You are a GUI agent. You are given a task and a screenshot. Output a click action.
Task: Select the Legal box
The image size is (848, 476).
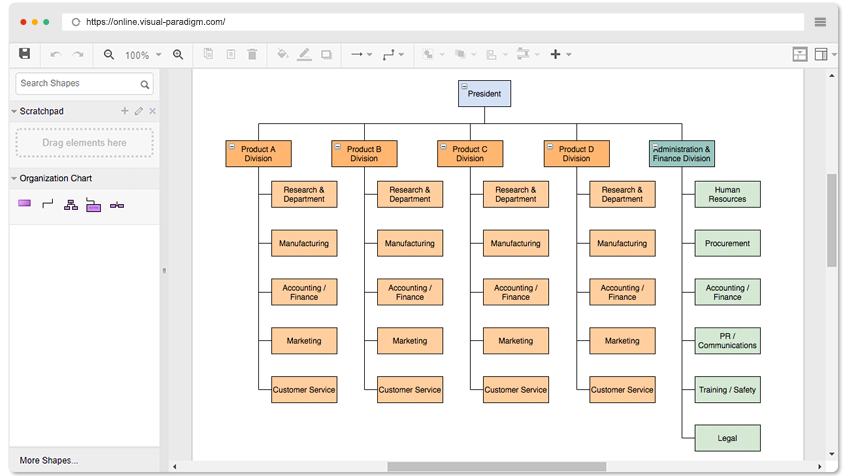pyautogui.click(x=727, y=438)
